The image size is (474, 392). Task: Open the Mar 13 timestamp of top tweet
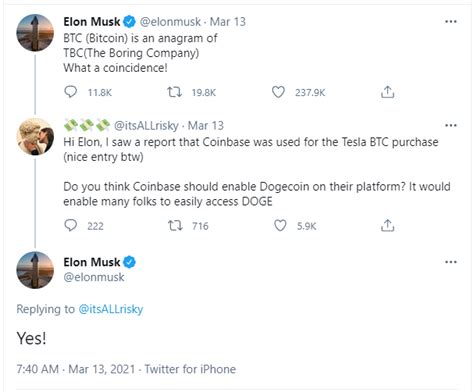point(228,22)
